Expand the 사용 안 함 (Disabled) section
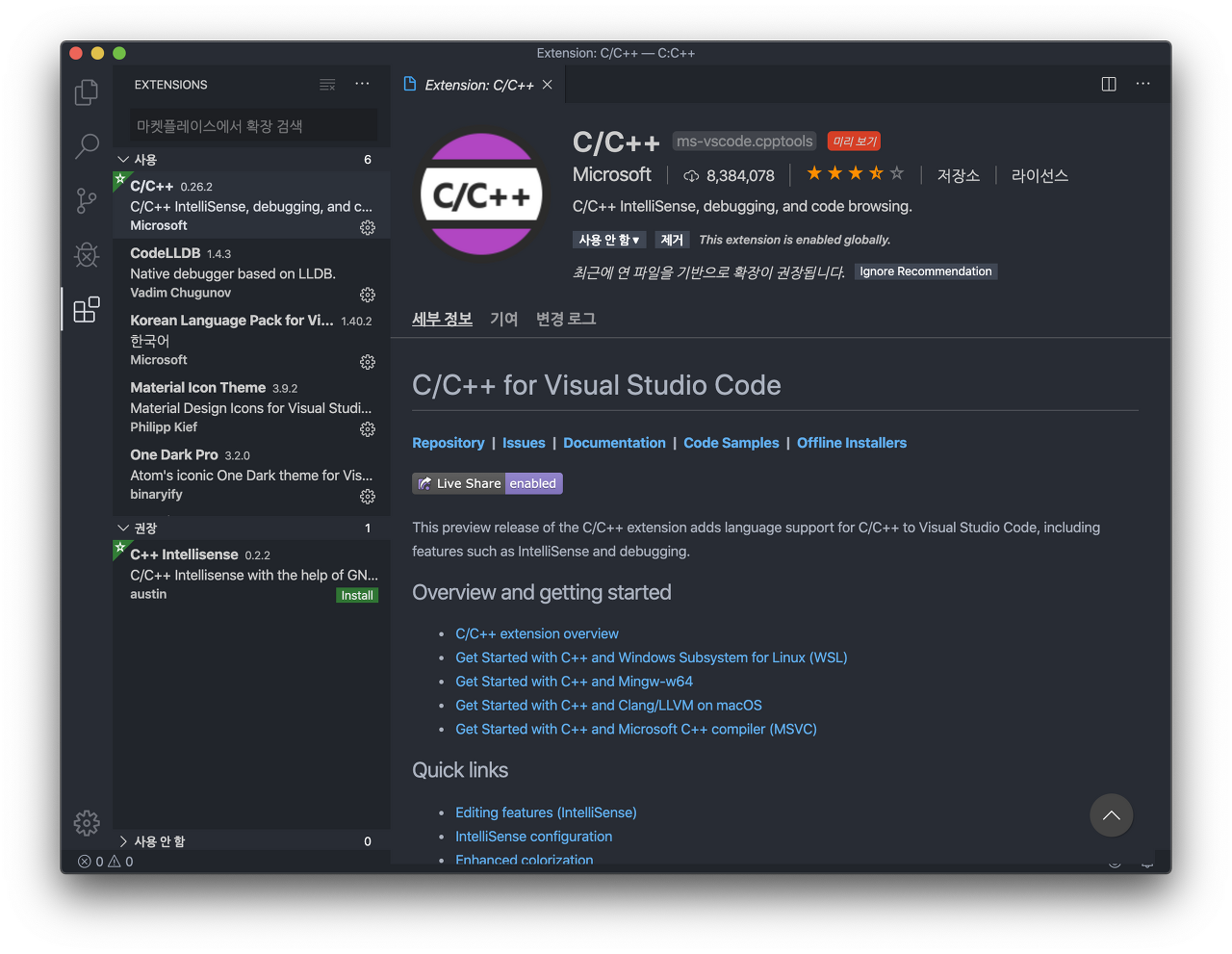Screen dimensions: 1232x954 click(251, 841)
